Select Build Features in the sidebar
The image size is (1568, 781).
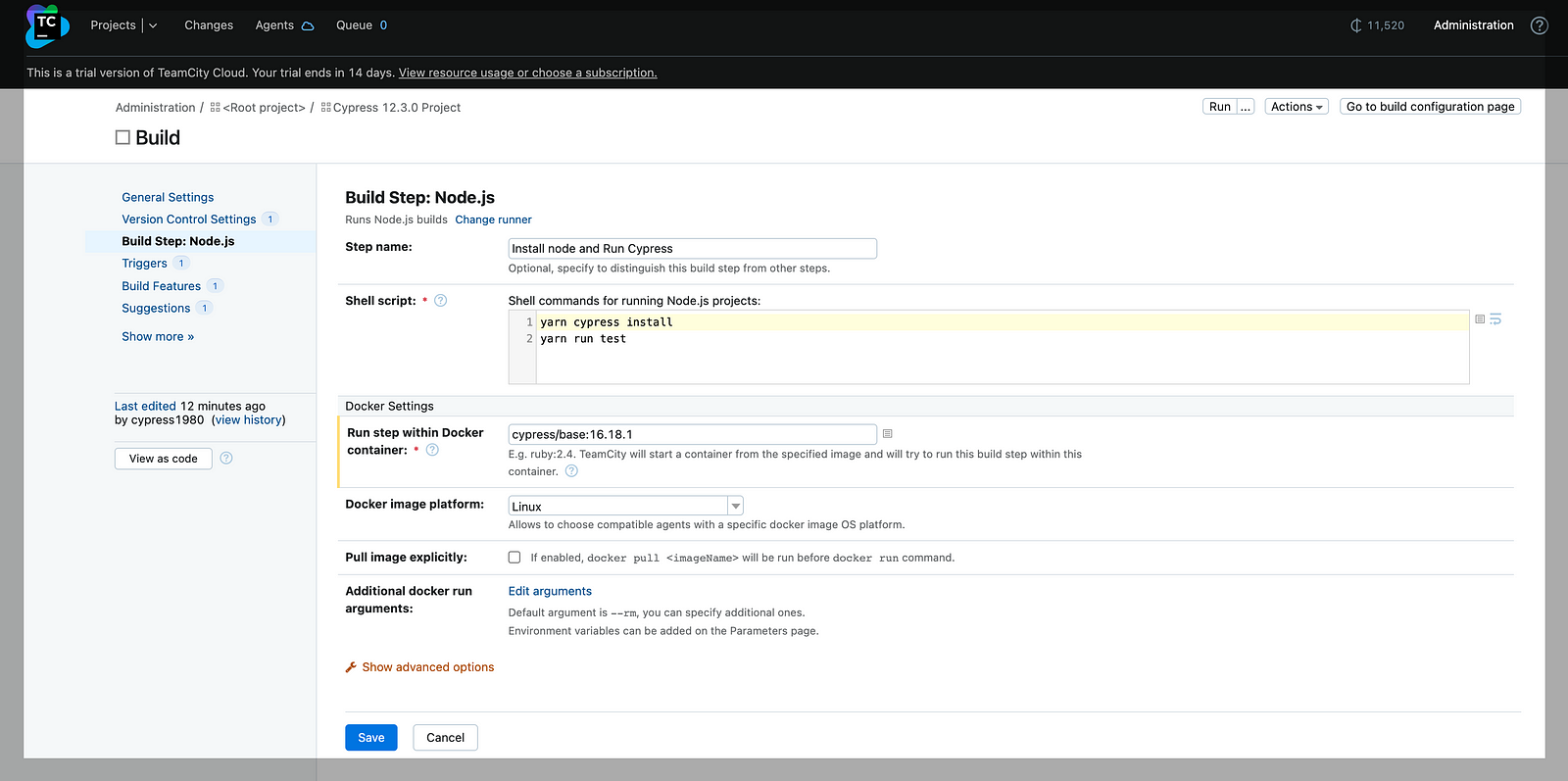161,286
